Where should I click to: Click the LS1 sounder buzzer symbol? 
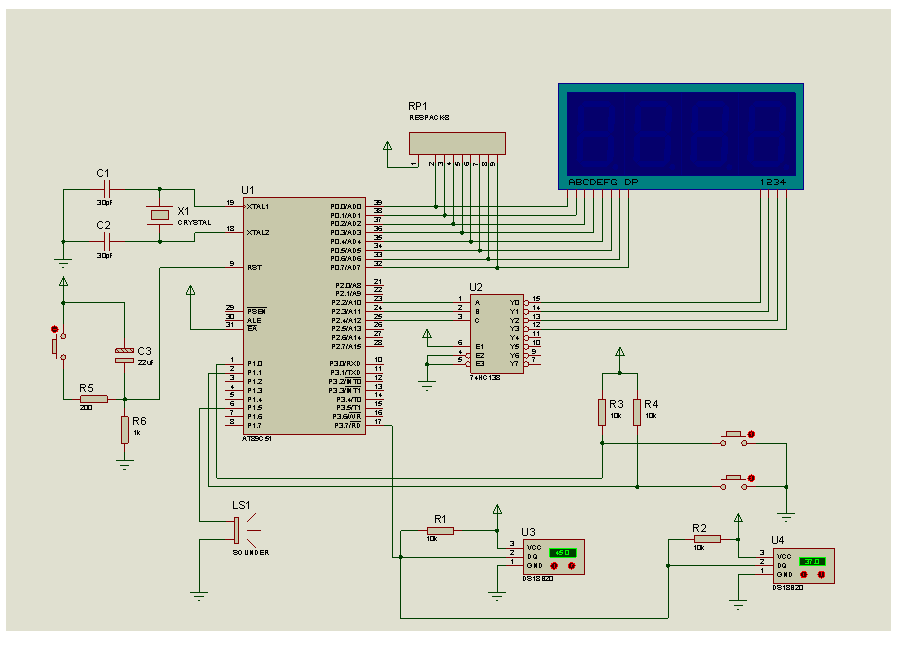click(x=237, y=530)
